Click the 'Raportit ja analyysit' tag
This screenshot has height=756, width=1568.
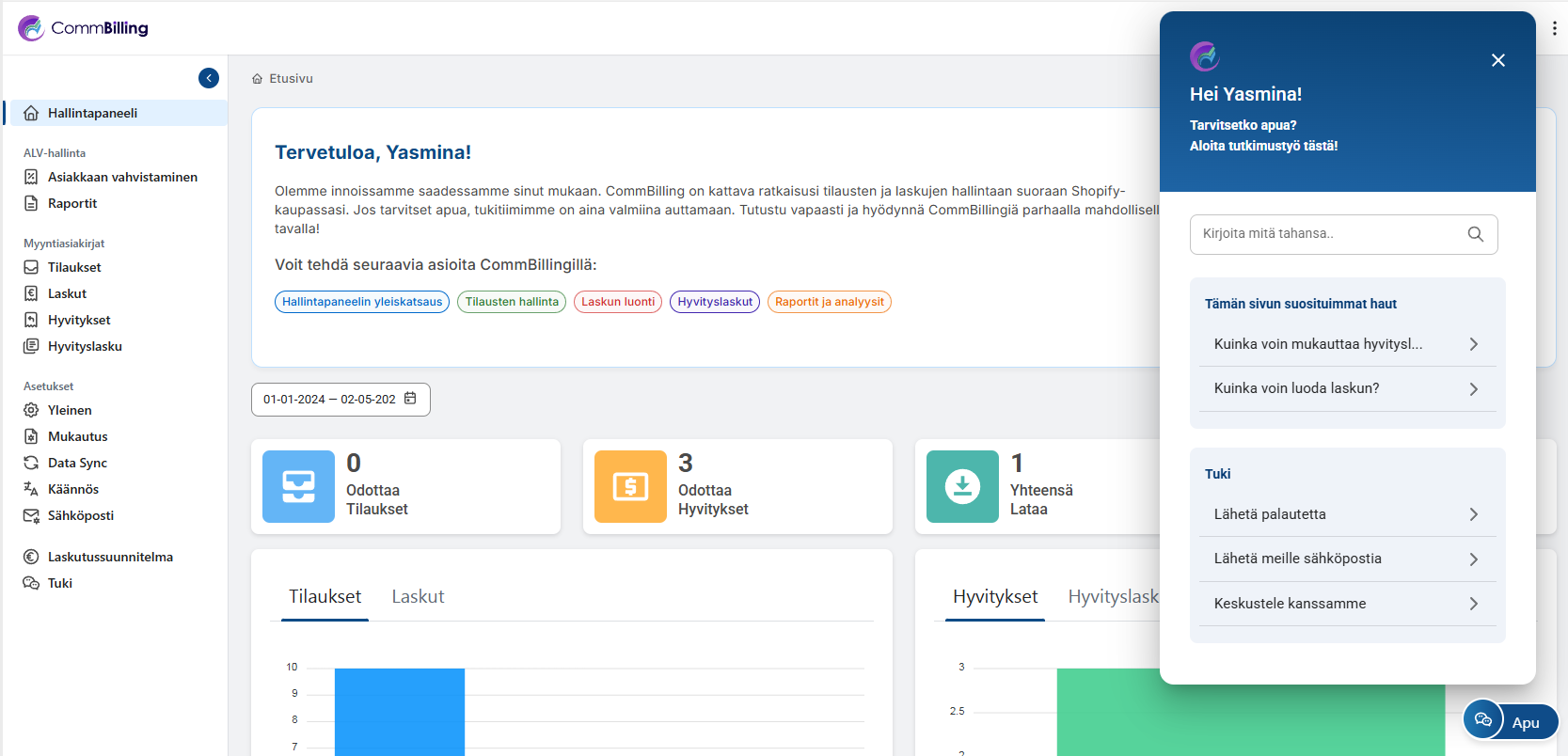[x=829, y=302]
